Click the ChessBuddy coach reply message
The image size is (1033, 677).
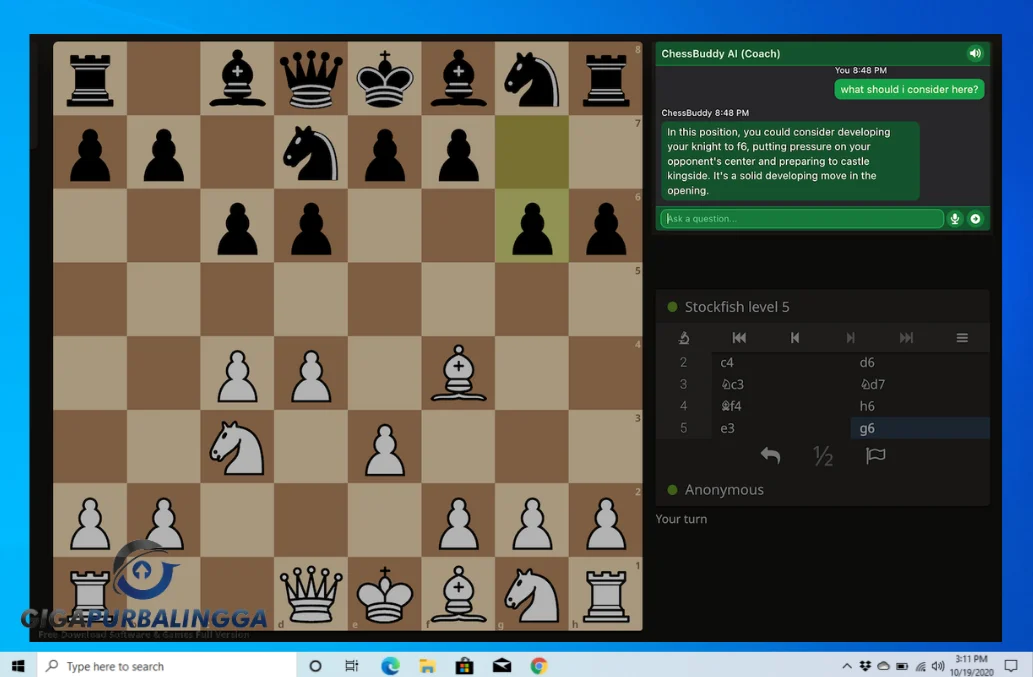pyautogui.click(x=790, y=161)
